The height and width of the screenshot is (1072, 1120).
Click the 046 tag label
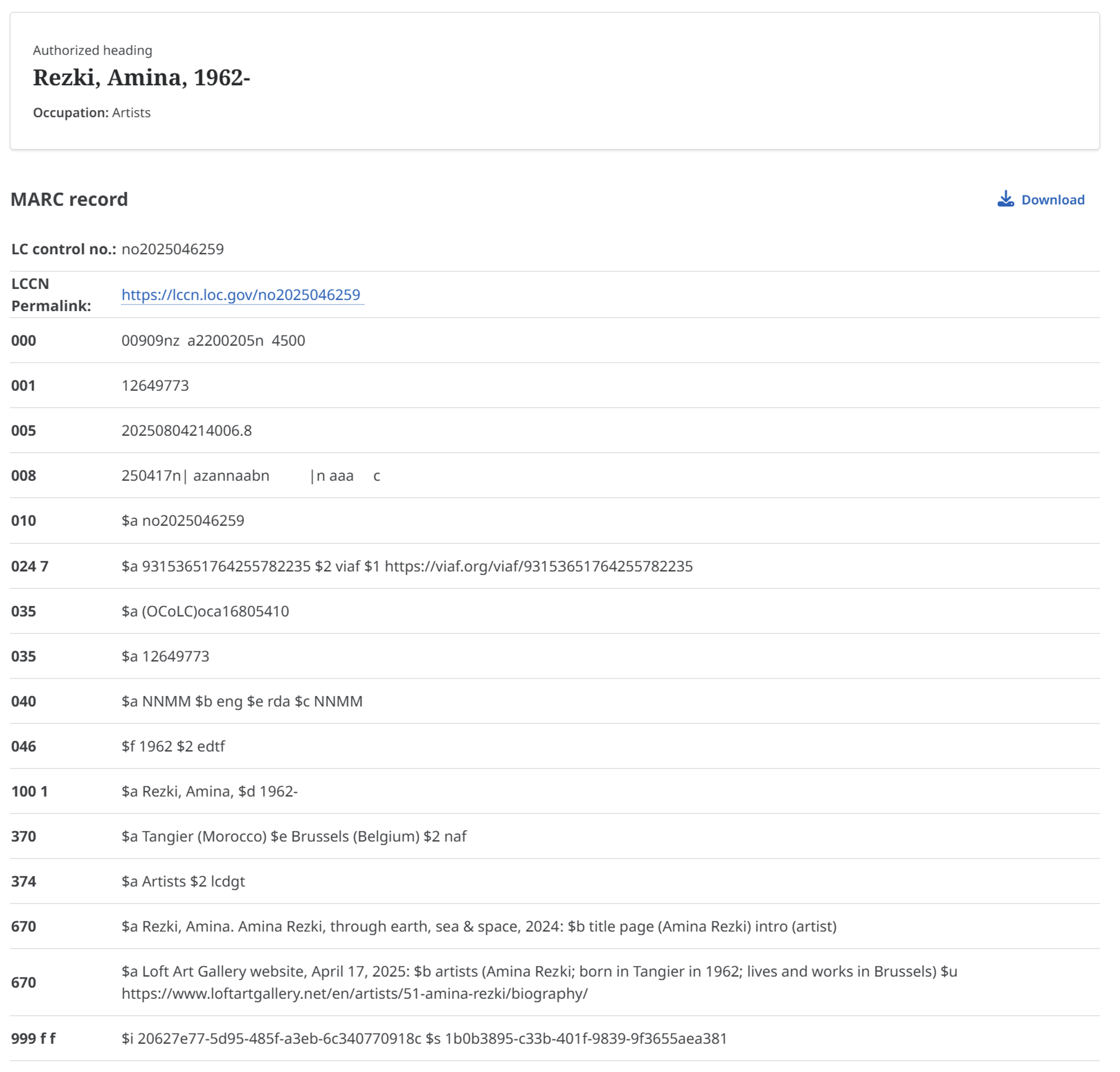pyautogui.click(x=23, y=747)
